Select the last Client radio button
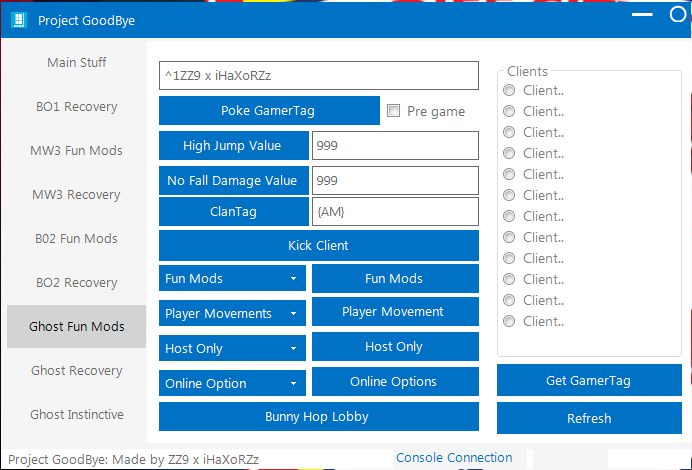692x470 pixels. click(x=510, y=321)
